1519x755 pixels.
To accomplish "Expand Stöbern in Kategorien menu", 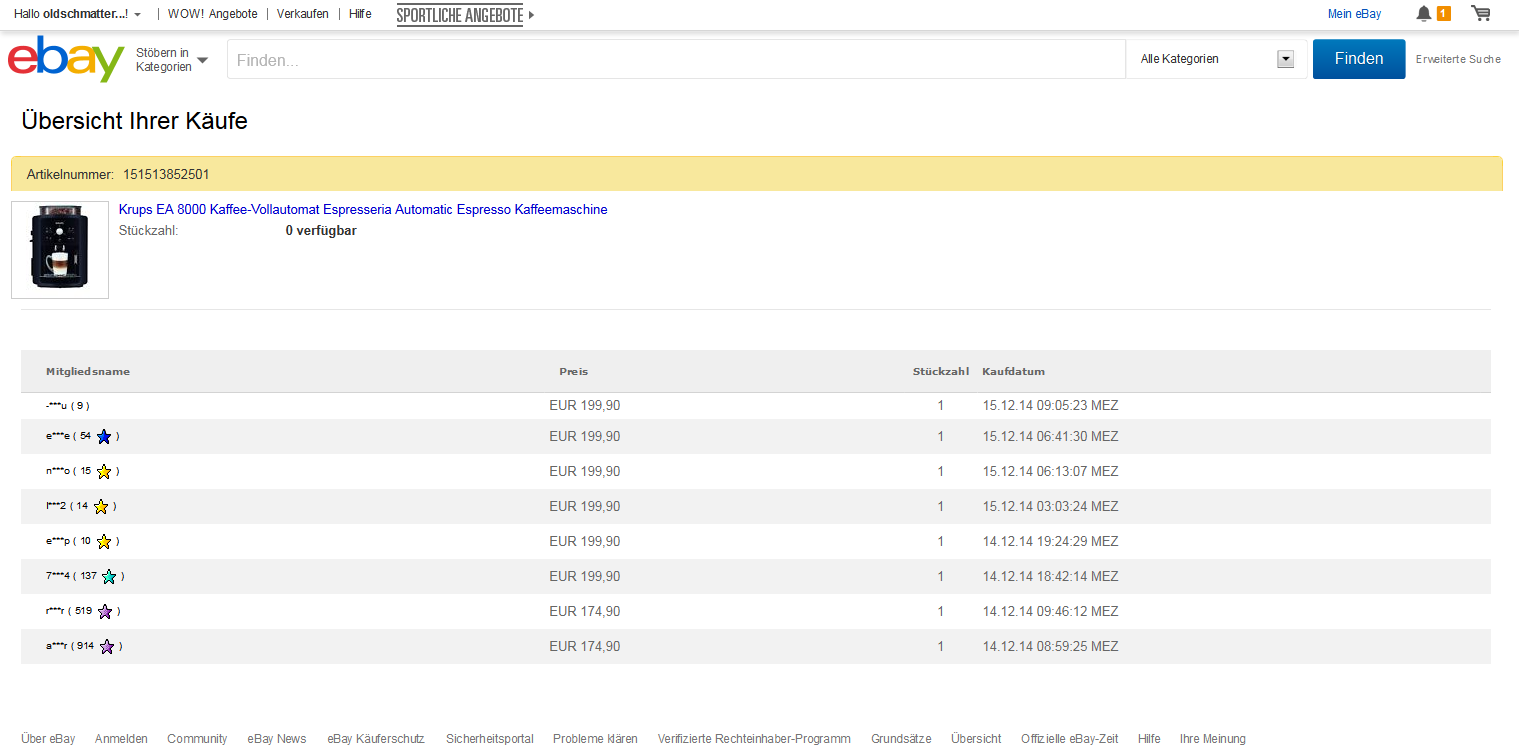I will [172, 60].
